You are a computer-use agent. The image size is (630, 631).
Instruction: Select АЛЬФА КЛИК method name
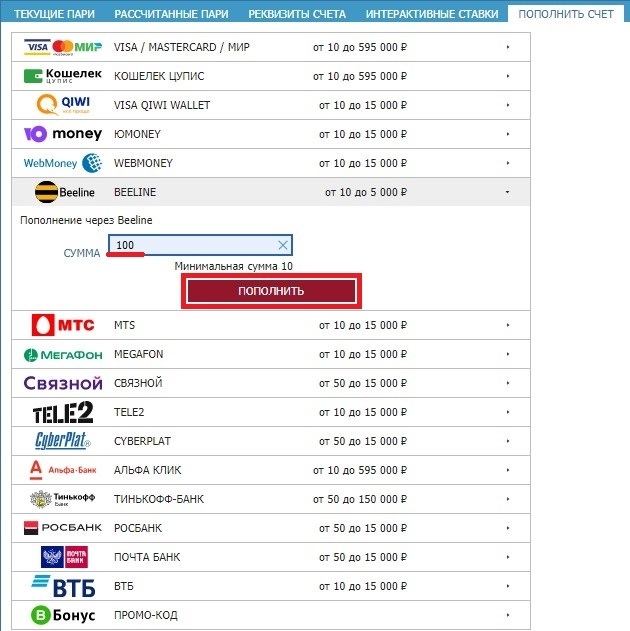click(x=147, y=470)
